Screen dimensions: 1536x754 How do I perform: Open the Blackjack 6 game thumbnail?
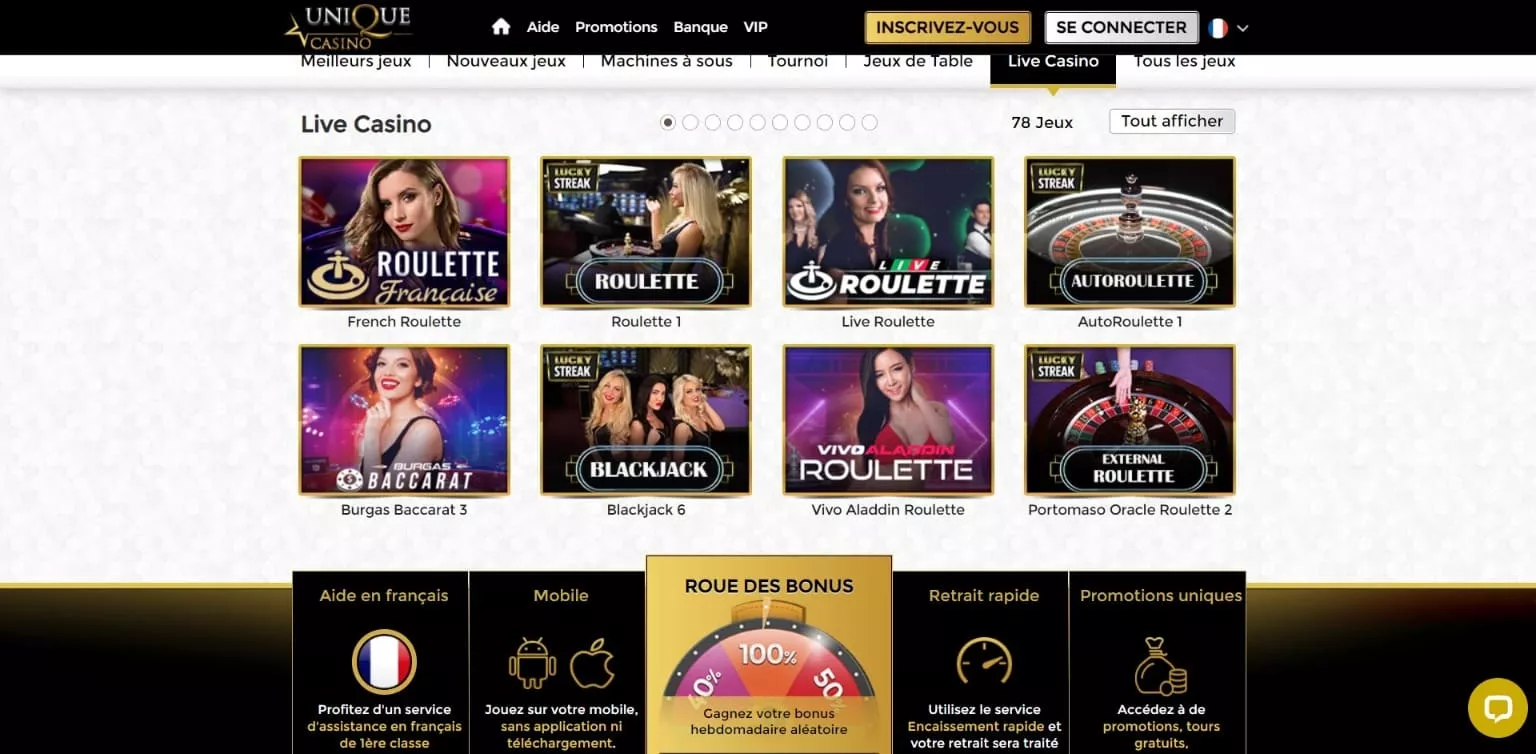(x=646, y=420)
